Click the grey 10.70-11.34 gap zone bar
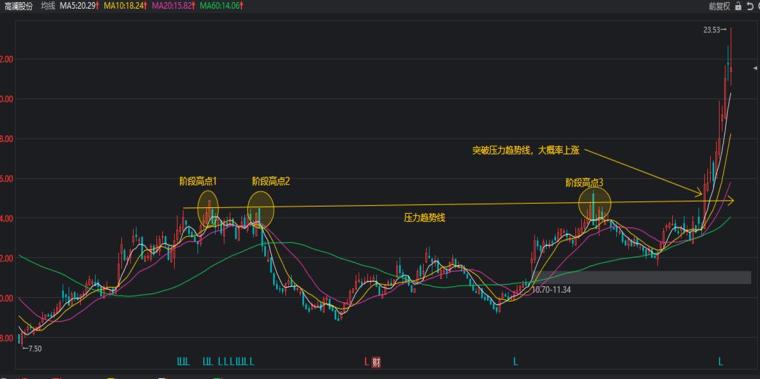760x379 pixels. (x=642, y=277)
